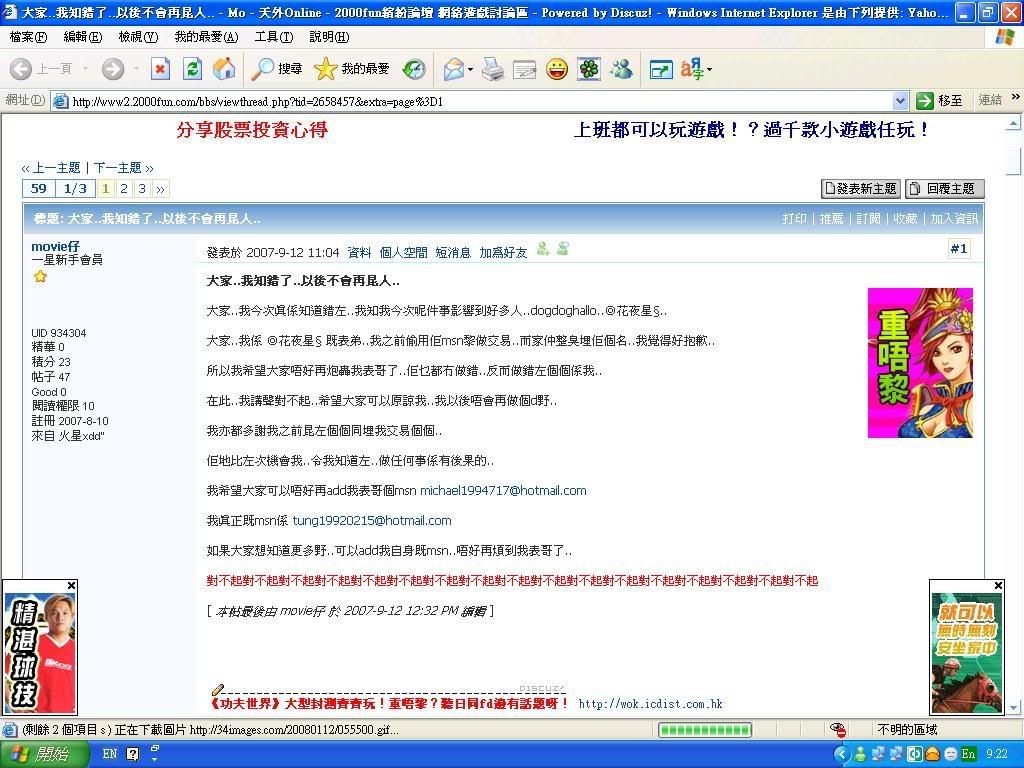Go to the Home page icon
This screenshot has width=1024, height=768.
pos(224,69)
